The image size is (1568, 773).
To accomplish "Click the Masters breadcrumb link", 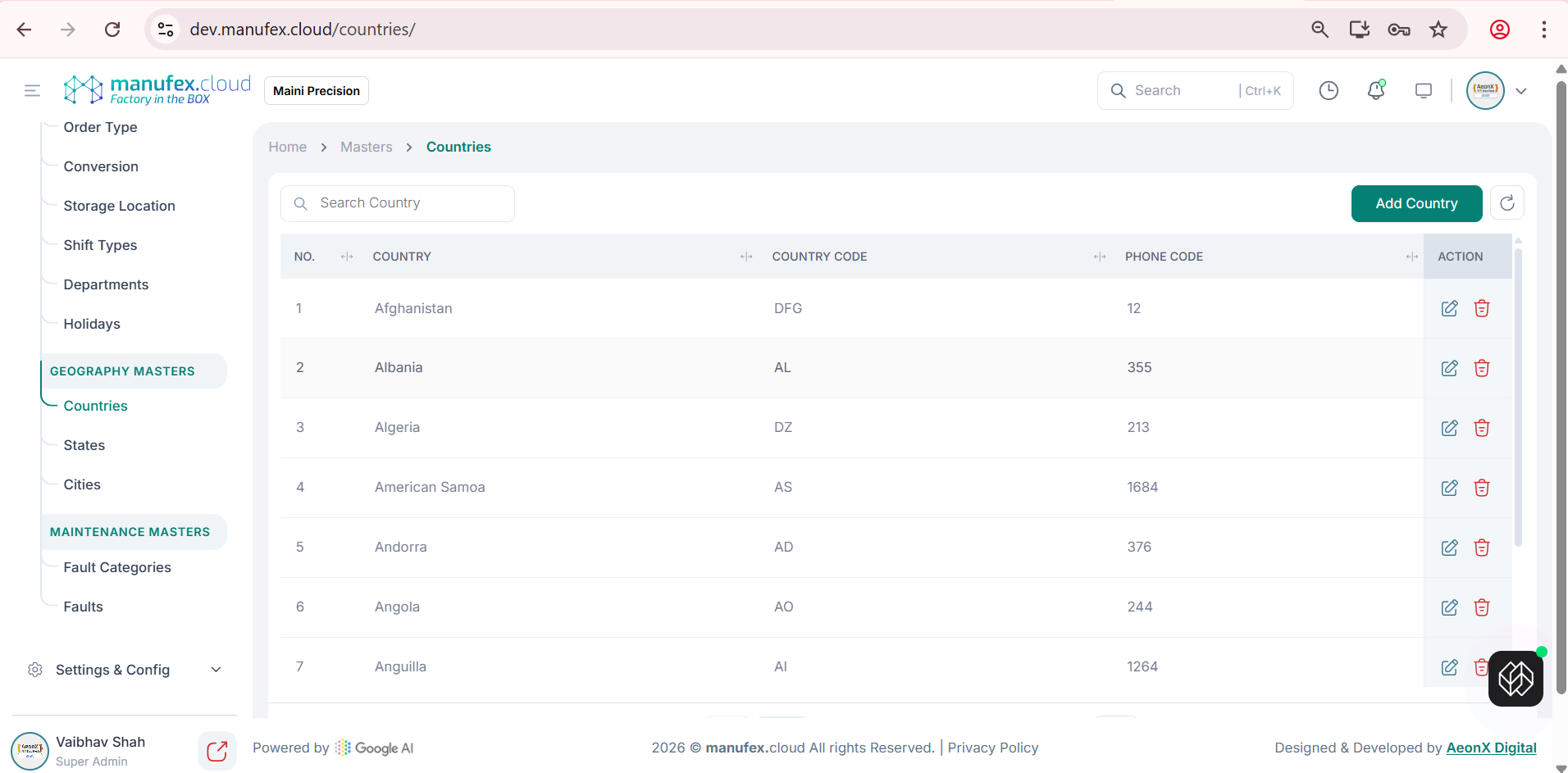I will click(x=366, y=147).
